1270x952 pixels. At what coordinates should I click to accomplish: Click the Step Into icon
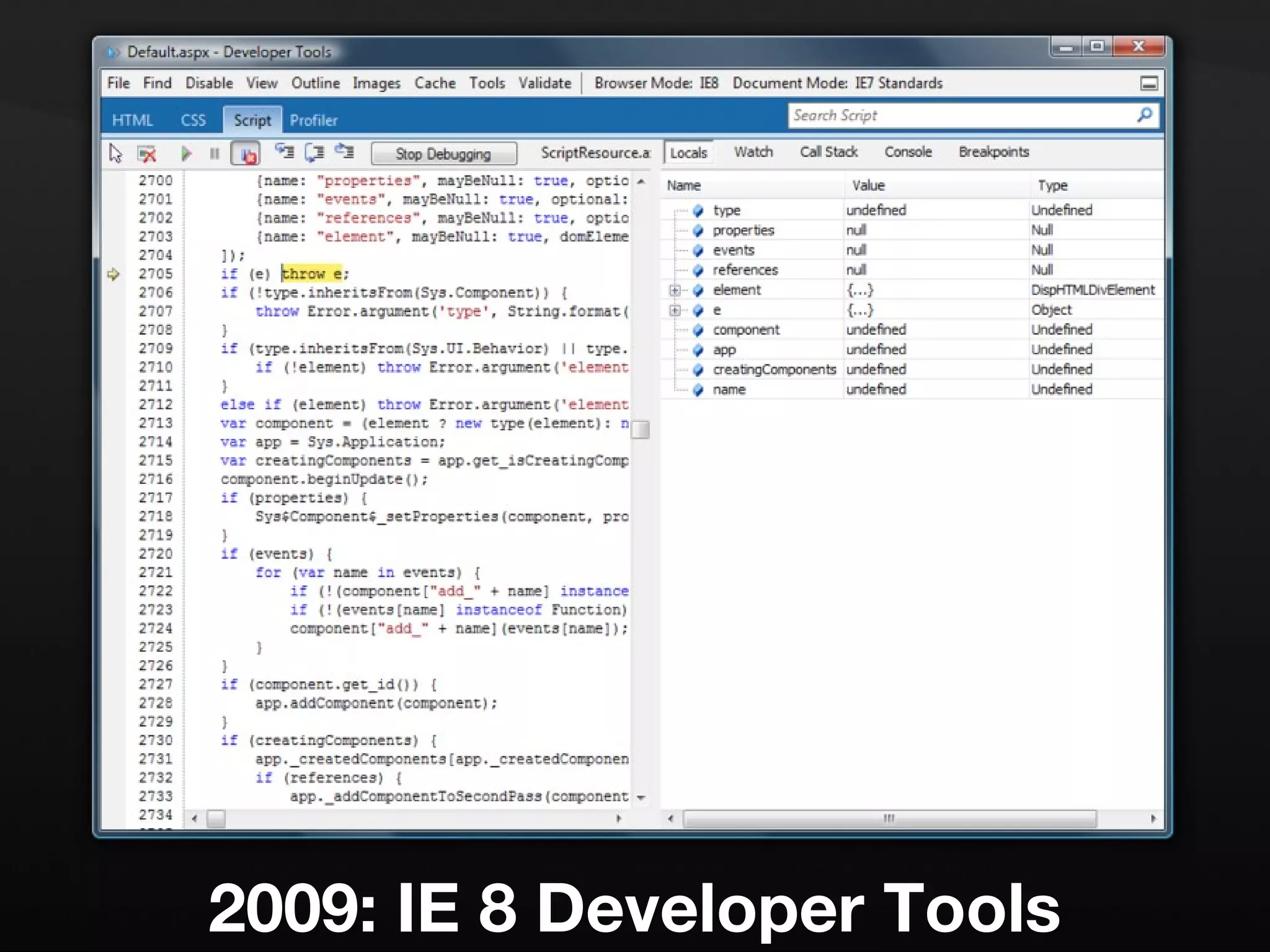click(x=285, y=152)
